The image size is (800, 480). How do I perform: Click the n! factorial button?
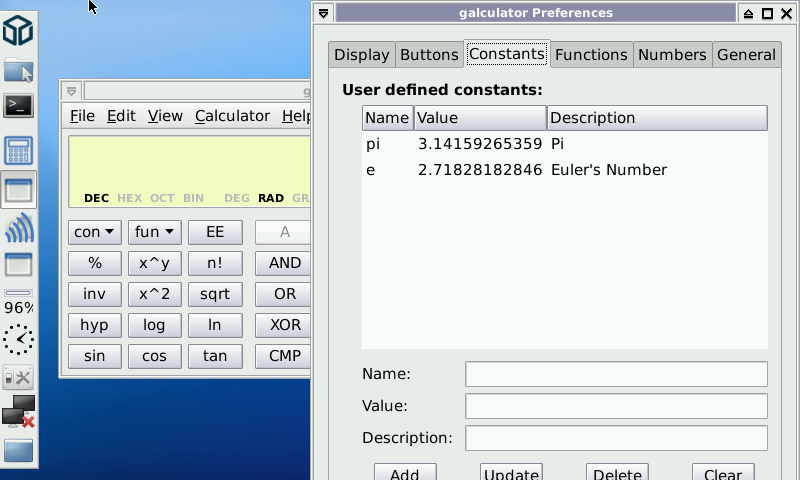pyautogui.click(x=215, y=263)
